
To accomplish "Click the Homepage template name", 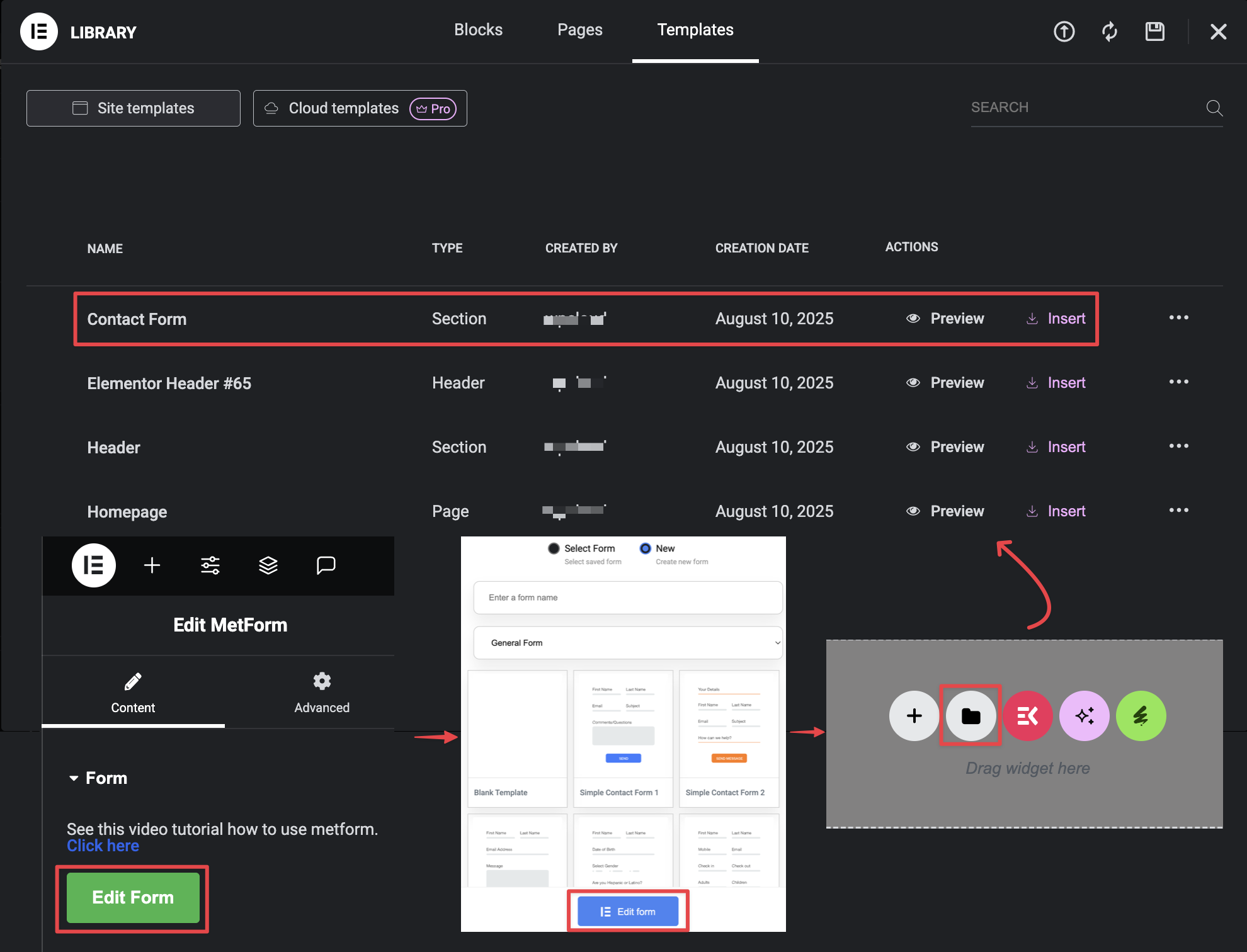I will (x=127, y=512).
